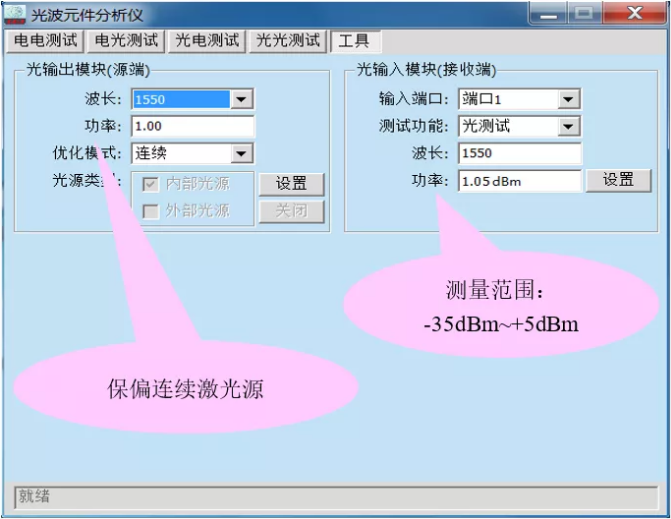Screen dimensions: 671x519
Task: Toggle the 内部光源 checkbox
Action: (x=150, y=184)
